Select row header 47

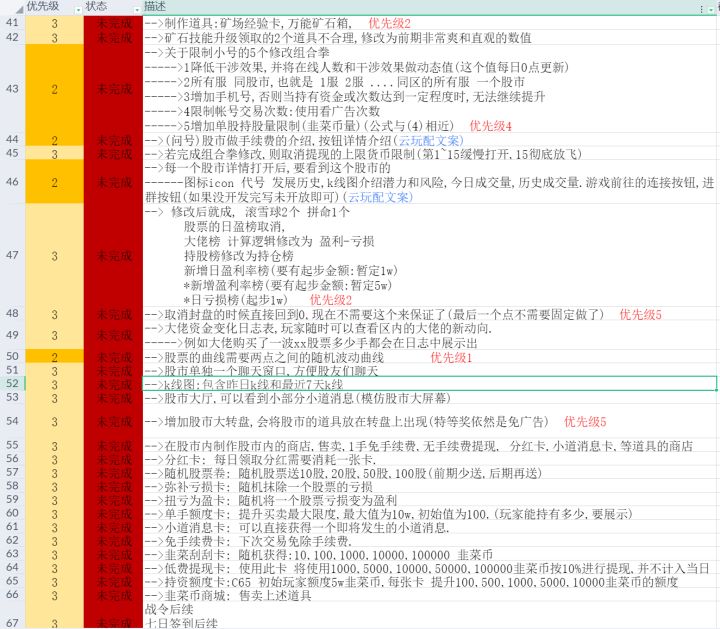click(12, 255)
